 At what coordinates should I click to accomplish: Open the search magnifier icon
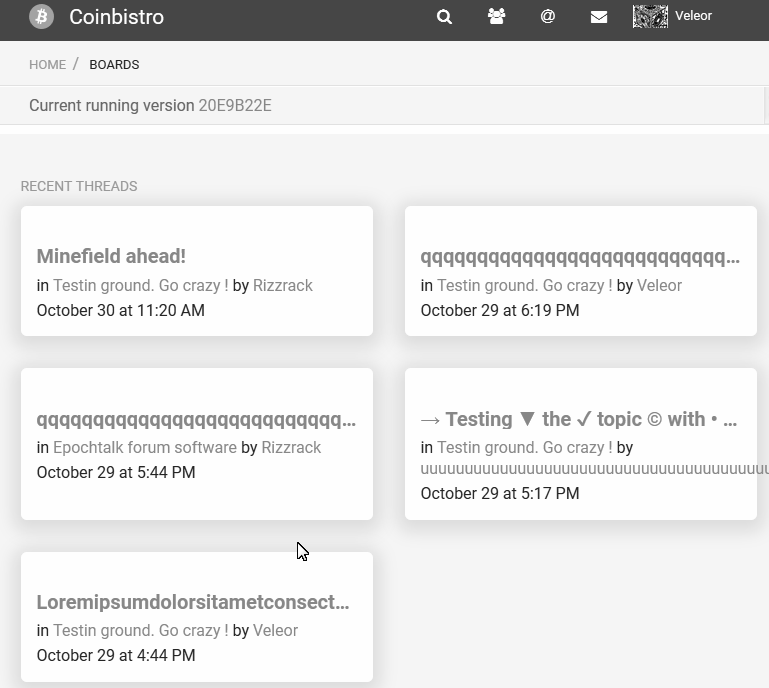click(444, 17)
